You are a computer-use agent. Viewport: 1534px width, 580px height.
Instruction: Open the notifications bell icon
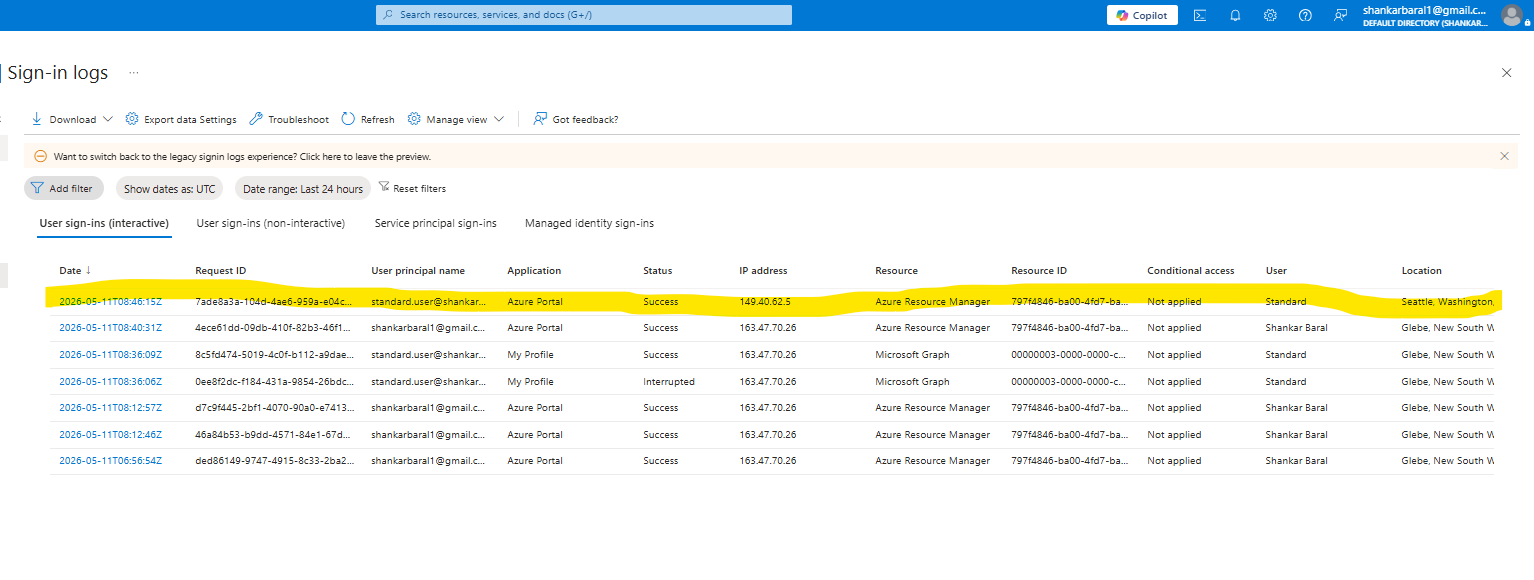coord(1235,15)
